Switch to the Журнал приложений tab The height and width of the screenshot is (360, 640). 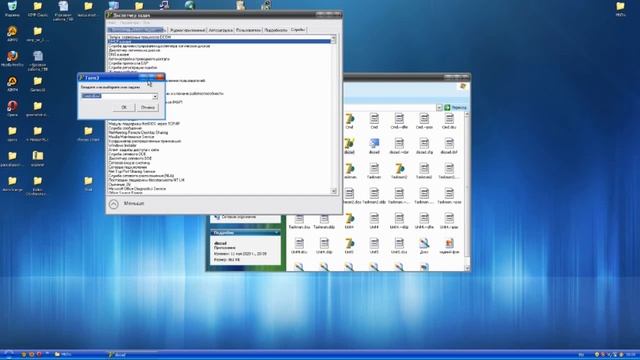tap(187, 30)
